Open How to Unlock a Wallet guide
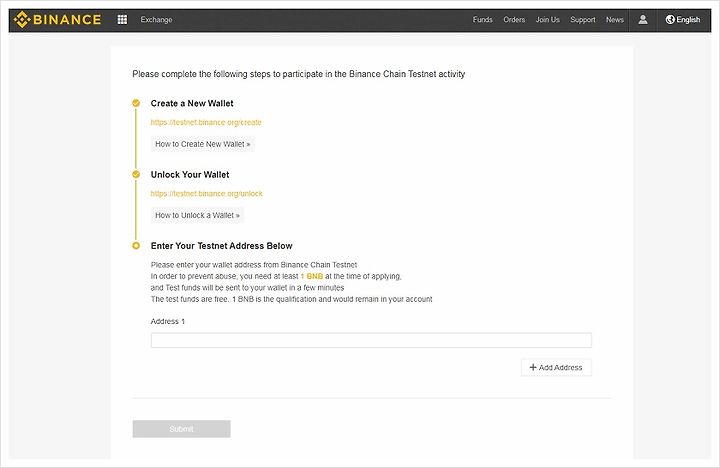 [x=197, y=215]
